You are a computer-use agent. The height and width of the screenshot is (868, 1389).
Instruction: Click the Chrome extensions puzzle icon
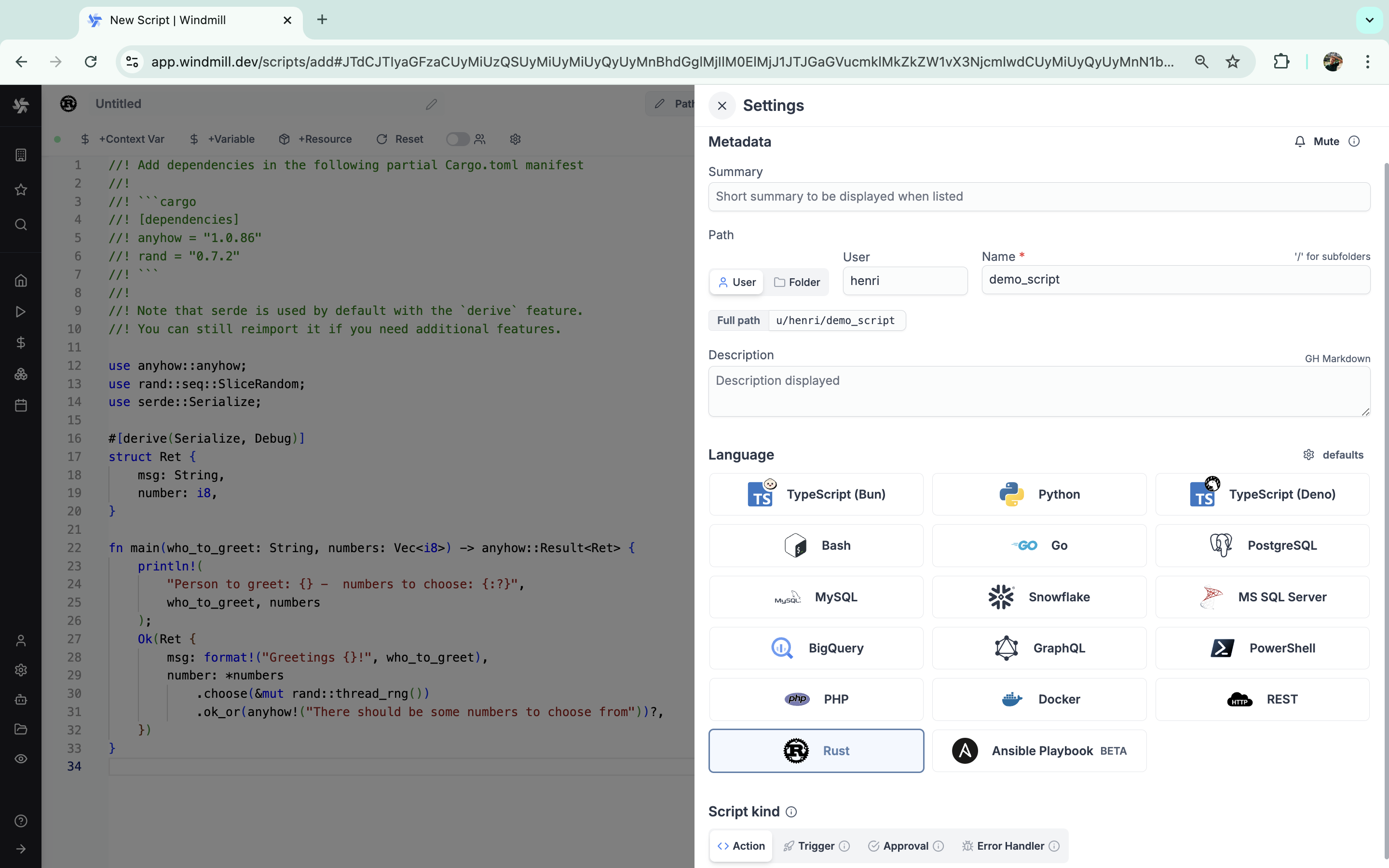[x=1281, y=61]
